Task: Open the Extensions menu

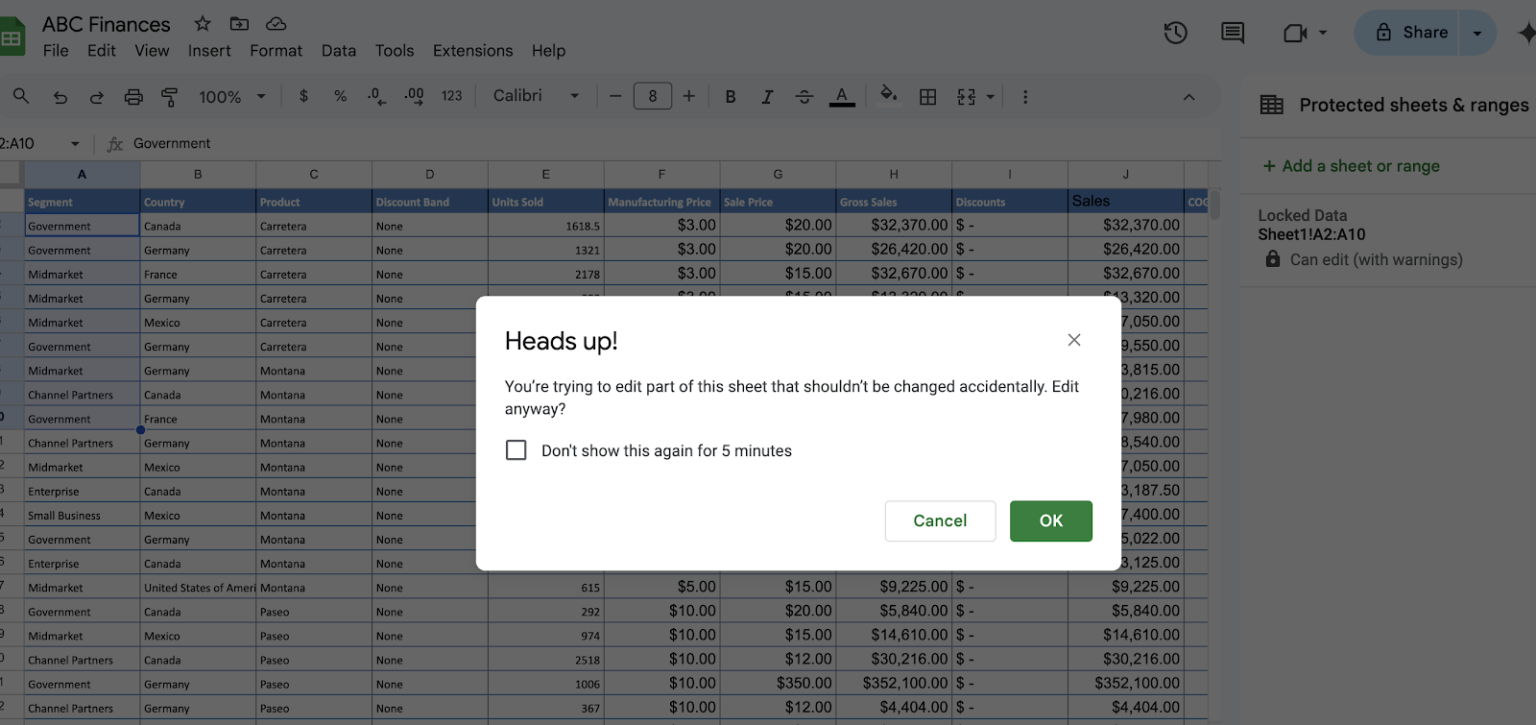Action: (x=472, y=50)
